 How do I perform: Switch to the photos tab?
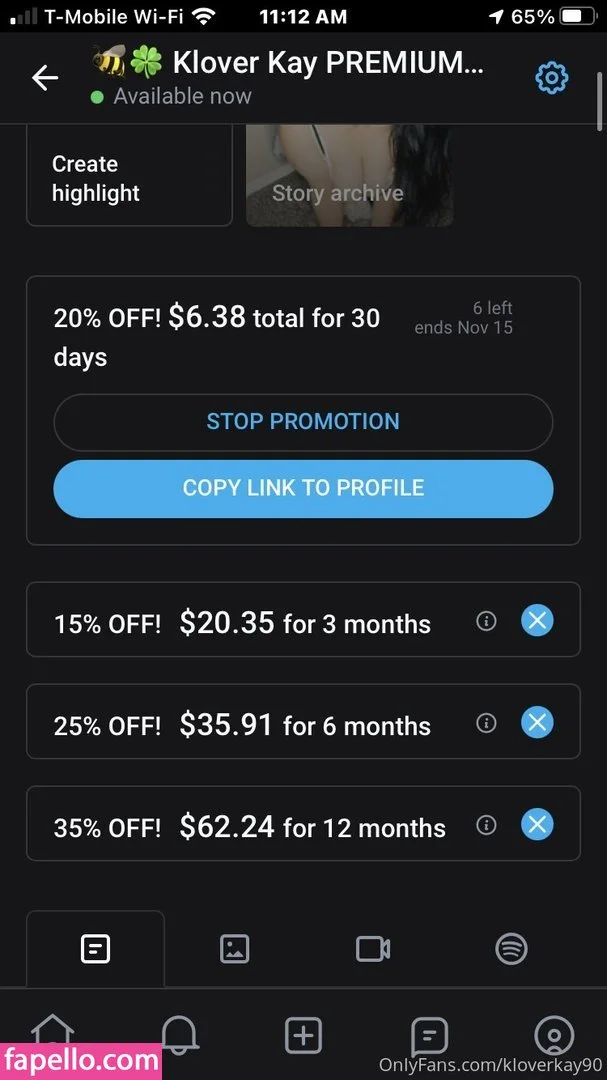234,949
